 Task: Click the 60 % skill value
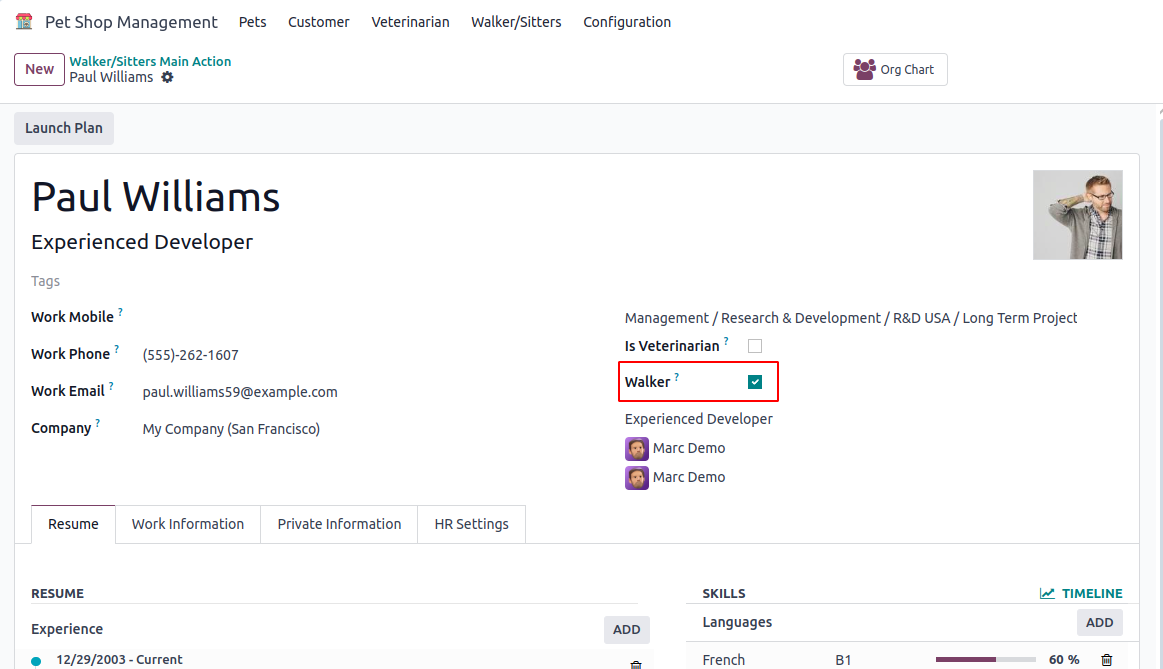1064,659
